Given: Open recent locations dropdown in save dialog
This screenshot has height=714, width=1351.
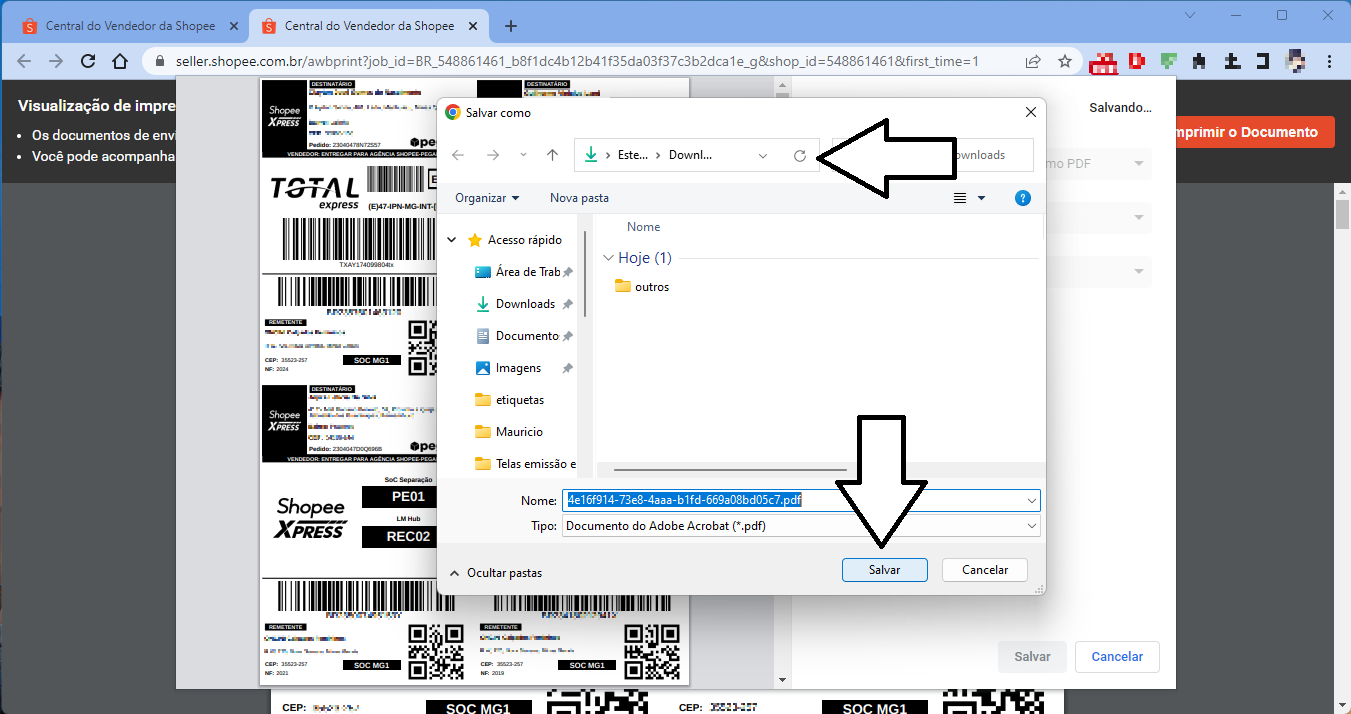Looking at the screenshot, I should click(523, 155).
